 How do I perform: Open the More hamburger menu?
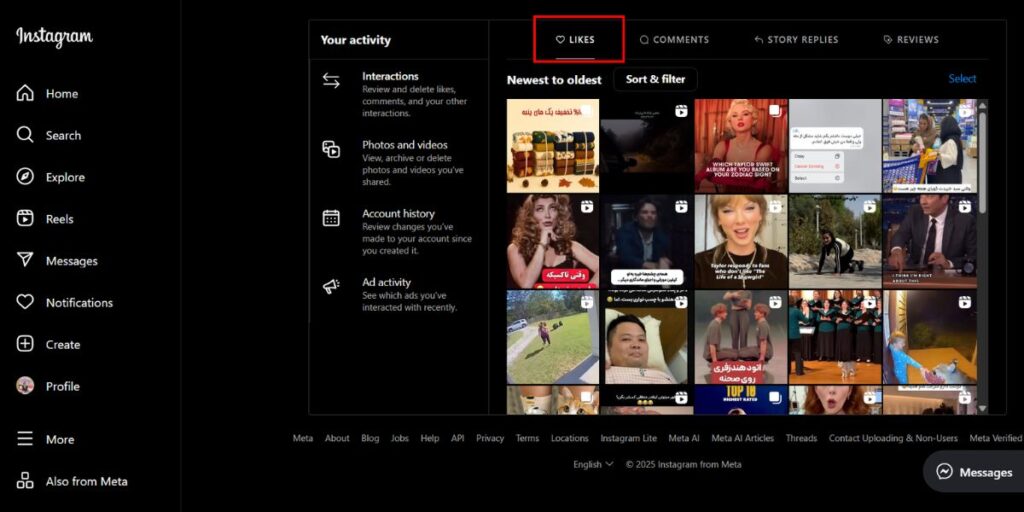(x=25, y=439)
